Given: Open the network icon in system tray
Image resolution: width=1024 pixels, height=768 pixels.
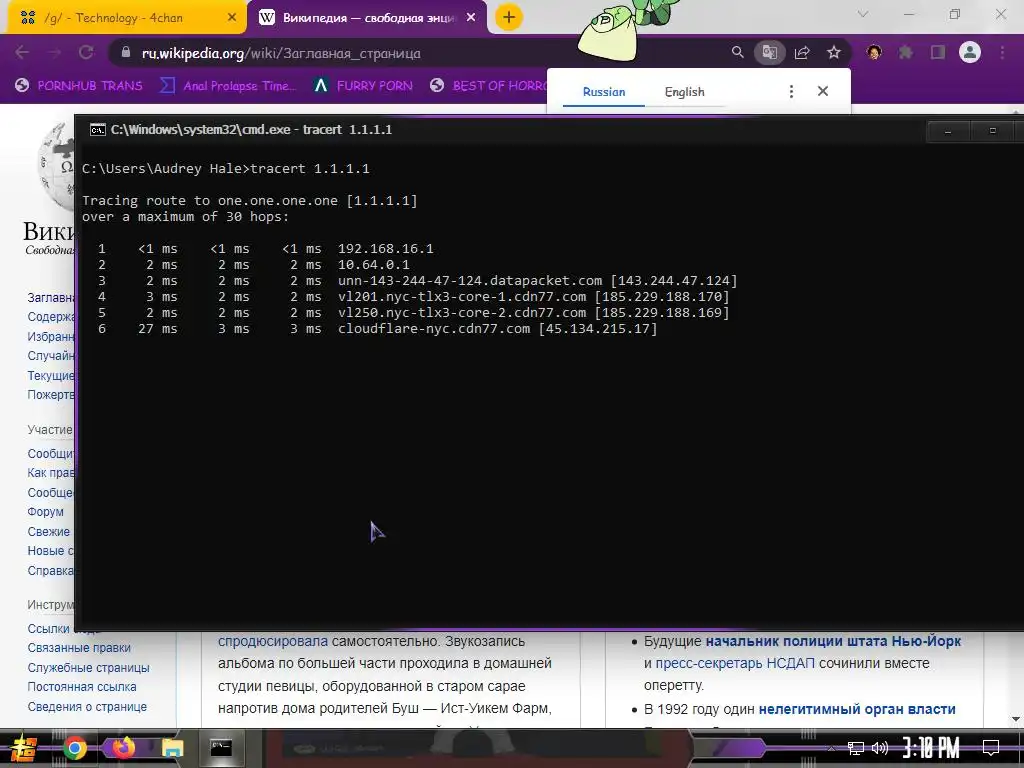Looking at the screenshot, I should pos(856,748).
